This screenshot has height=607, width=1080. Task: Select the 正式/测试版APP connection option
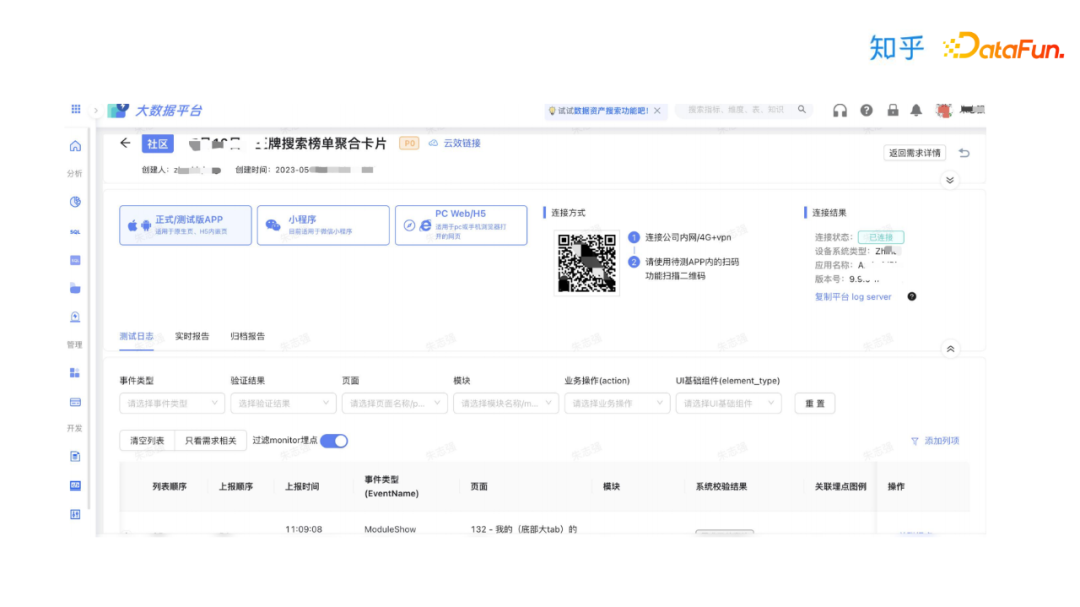183,224
